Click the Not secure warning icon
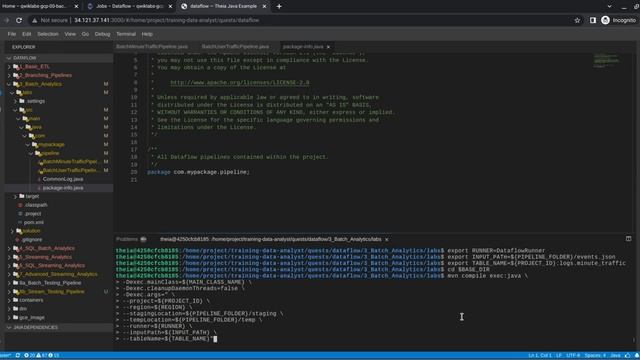The image size is (640, 360). pos(35,20)
